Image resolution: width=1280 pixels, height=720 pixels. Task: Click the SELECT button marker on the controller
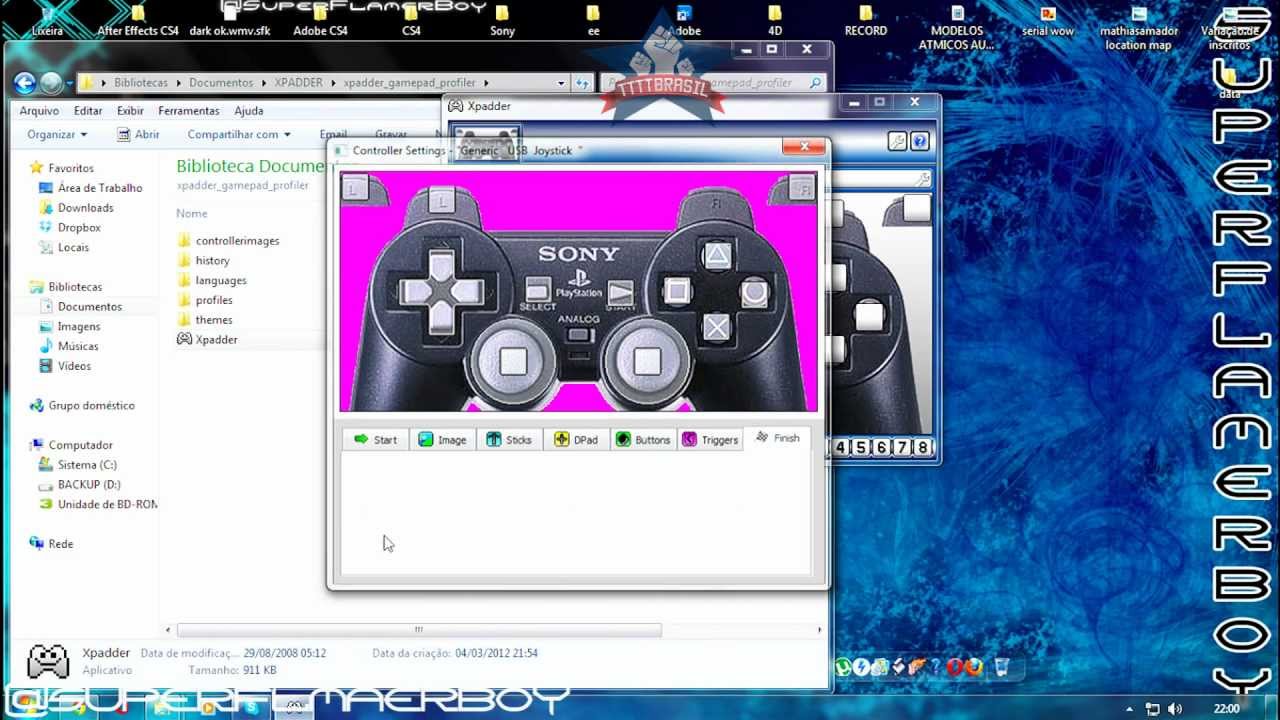click(538, 292)
